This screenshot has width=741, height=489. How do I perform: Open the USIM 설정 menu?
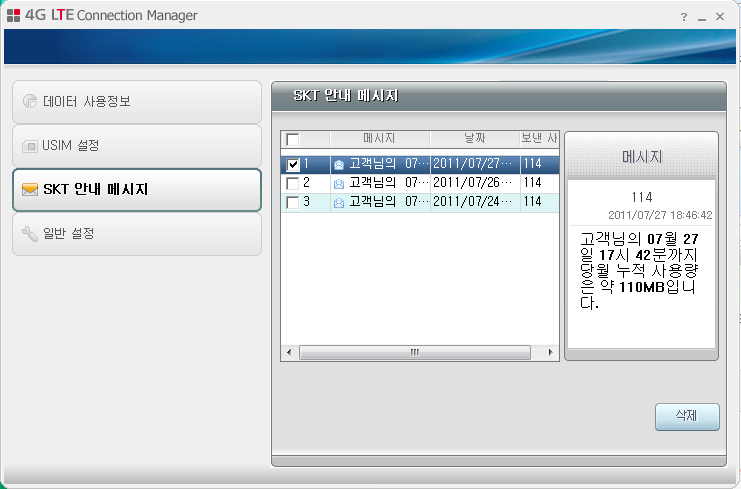137,146
